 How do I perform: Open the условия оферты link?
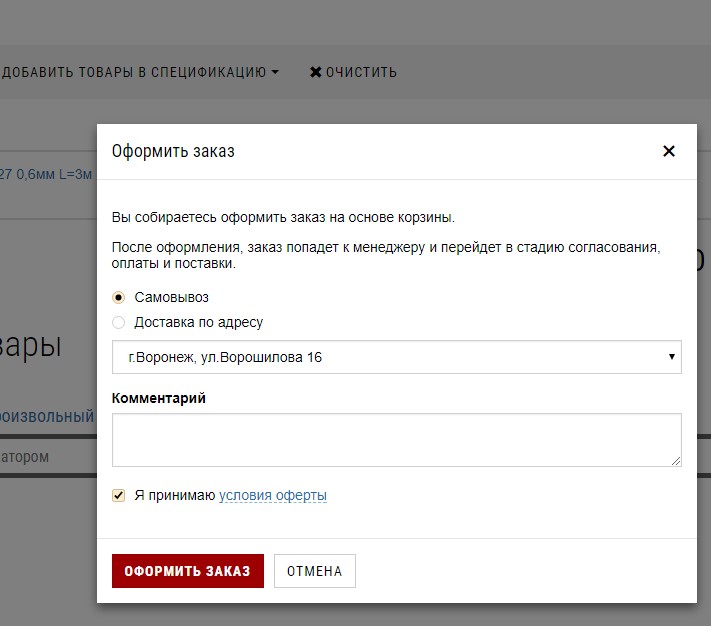[x=273, y=495]
